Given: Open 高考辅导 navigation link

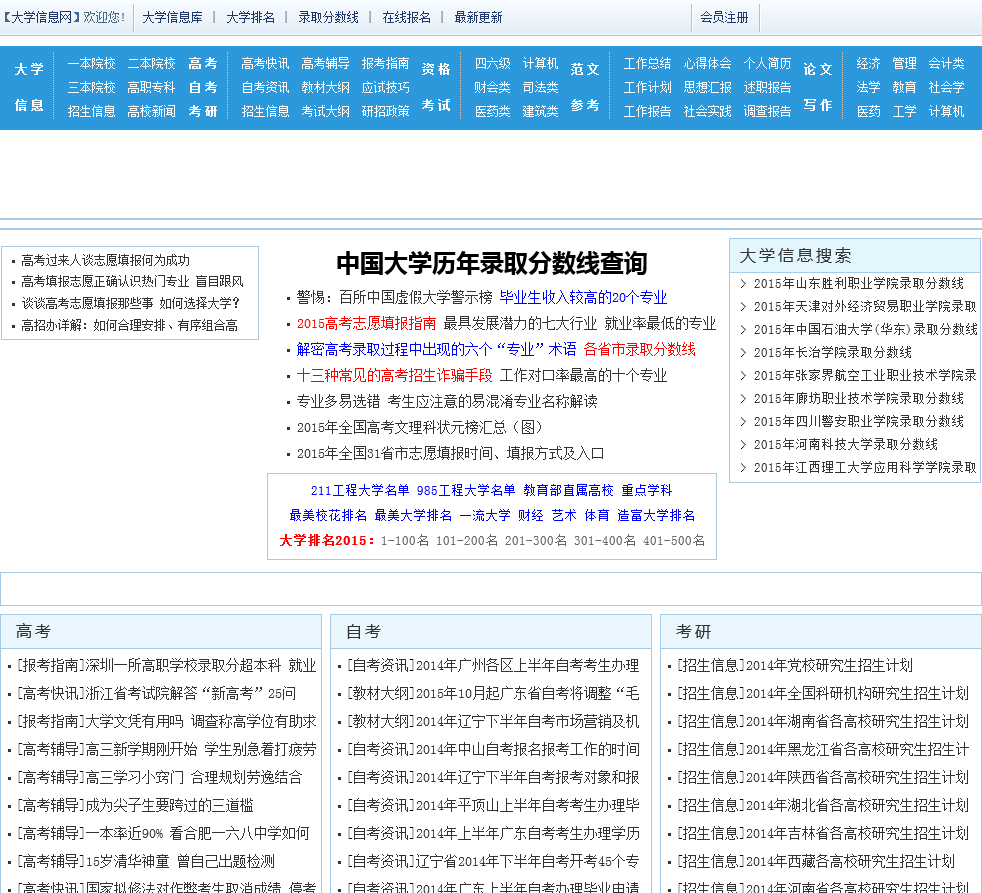Looking at the screenshot, I should (x=325, y=63).
